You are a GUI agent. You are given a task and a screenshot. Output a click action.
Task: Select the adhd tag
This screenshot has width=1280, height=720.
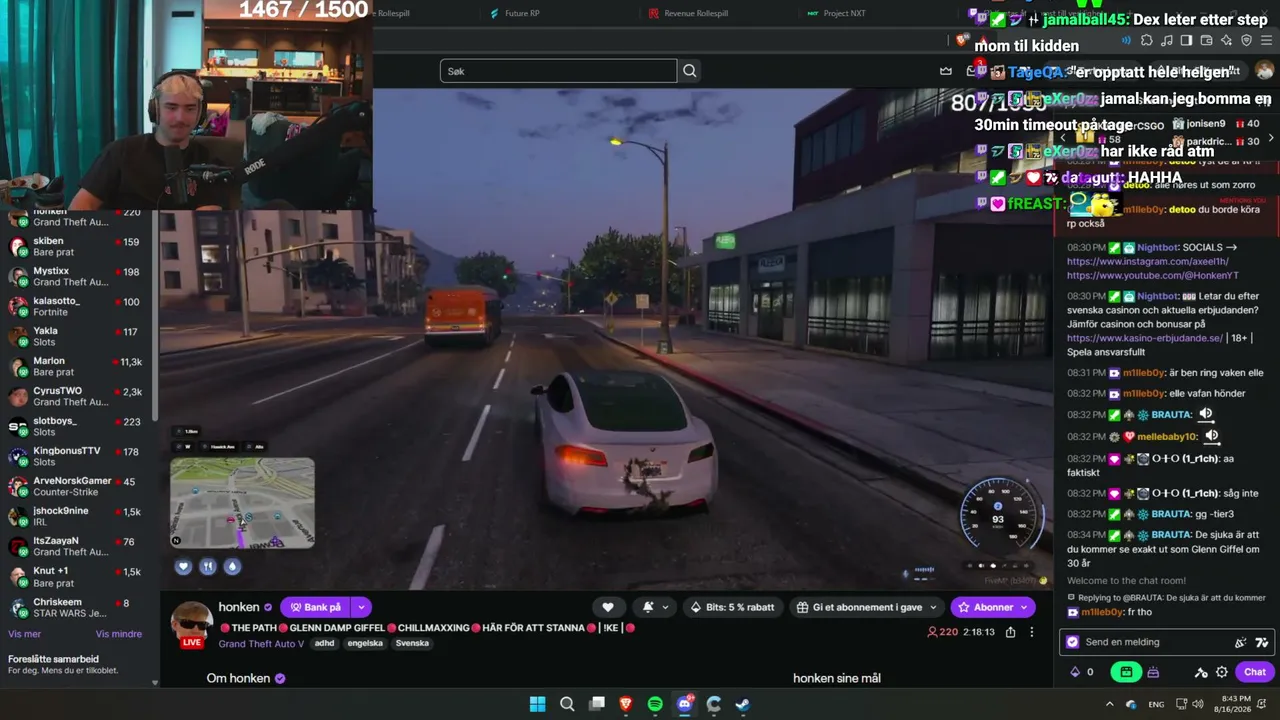(324, 643)
